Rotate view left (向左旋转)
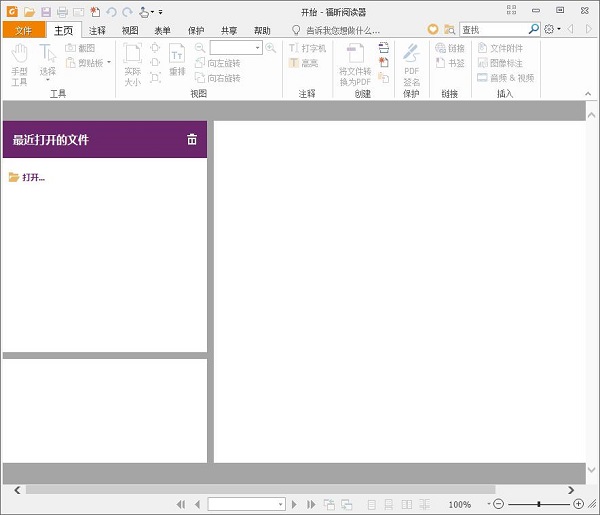Viewport: 600px width, 515px height. pyautogui.click(x=218, y=63)
